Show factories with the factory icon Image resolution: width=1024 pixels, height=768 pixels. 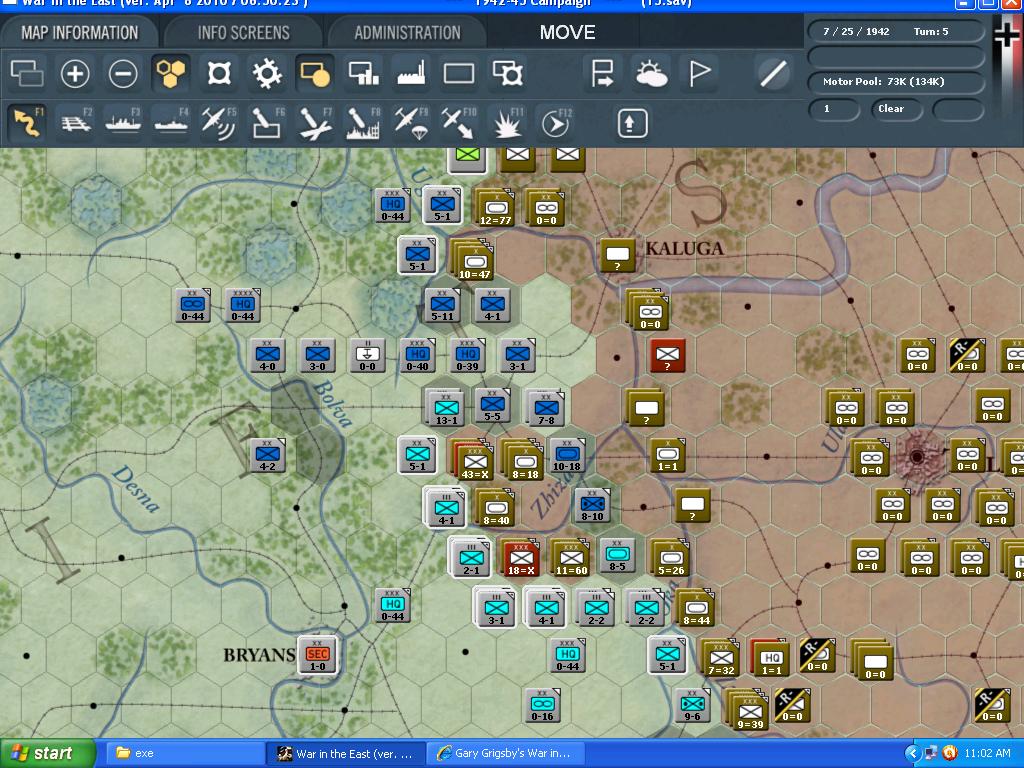(411, 73)
